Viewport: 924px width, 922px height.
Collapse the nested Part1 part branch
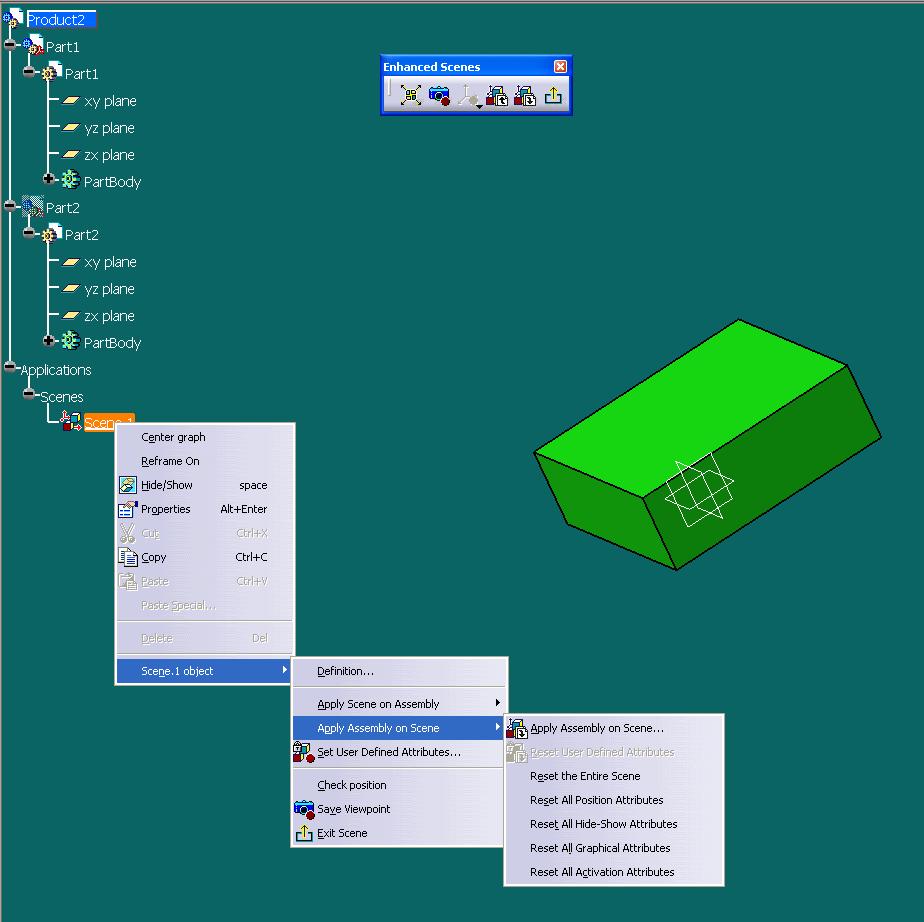29,71
